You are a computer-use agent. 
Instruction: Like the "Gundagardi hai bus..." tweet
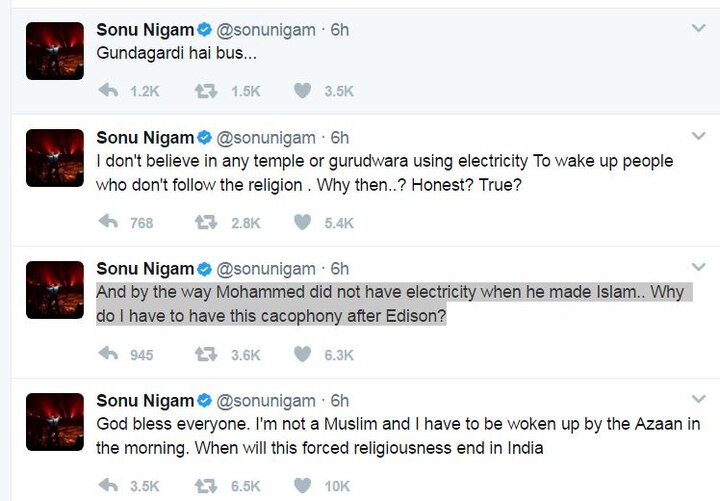pos(302,91)
